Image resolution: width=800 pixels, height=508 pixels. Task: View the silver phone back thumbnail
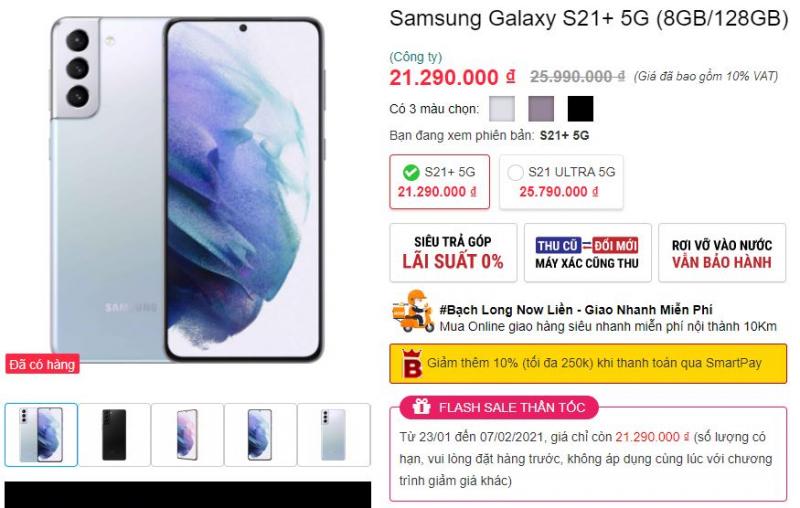334,435
